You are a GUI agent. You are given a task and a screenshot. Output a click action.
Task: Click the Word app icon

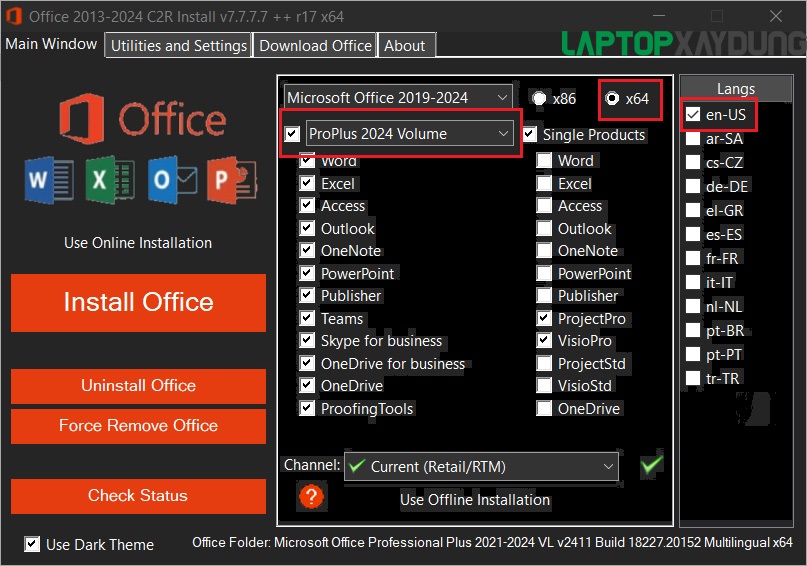tap(49, 180)
